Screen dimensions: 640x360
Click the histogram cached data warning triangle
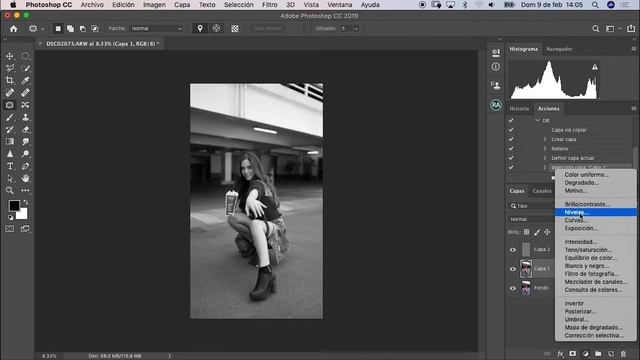[x=595, y=67]
